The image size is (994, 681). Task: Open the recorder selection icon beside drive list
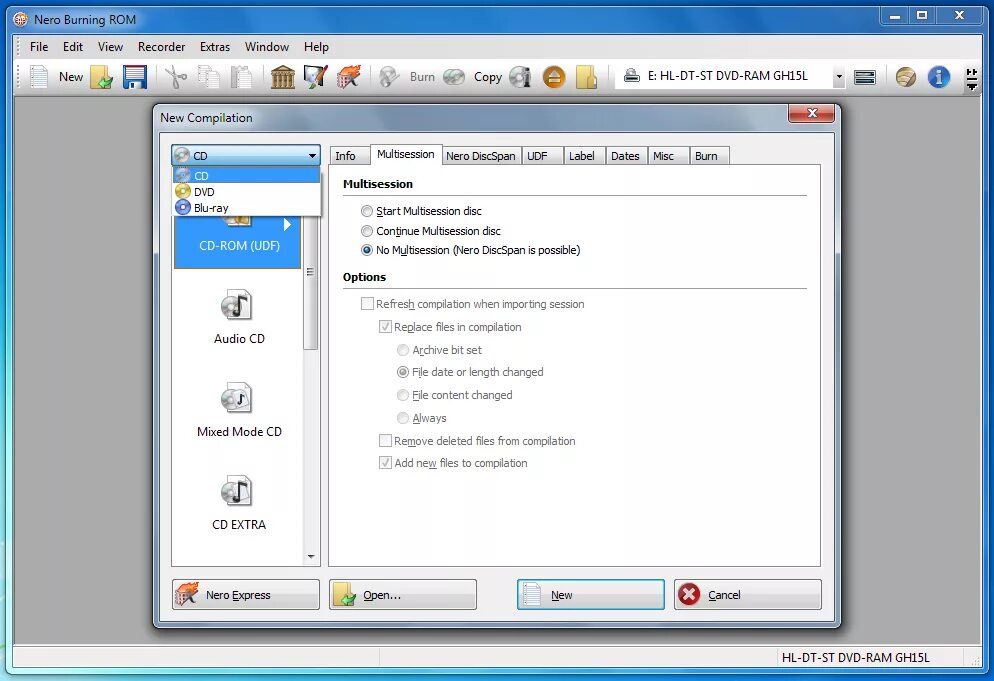coord(865,77)
